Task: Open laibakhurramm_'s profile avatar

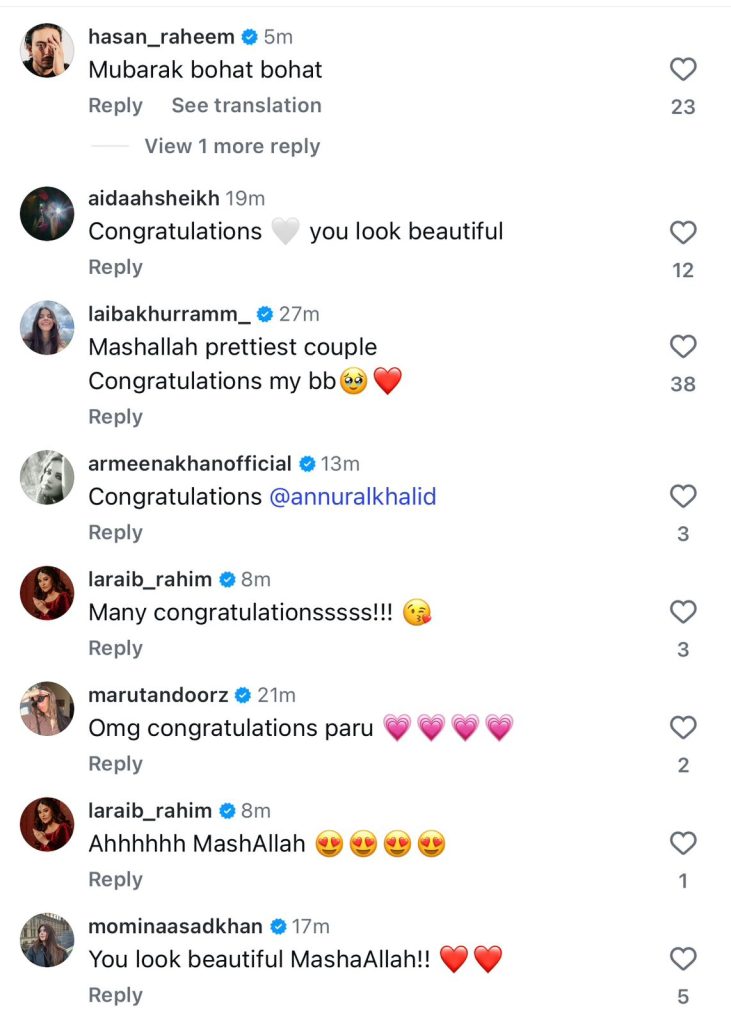Action: [47, 328]
